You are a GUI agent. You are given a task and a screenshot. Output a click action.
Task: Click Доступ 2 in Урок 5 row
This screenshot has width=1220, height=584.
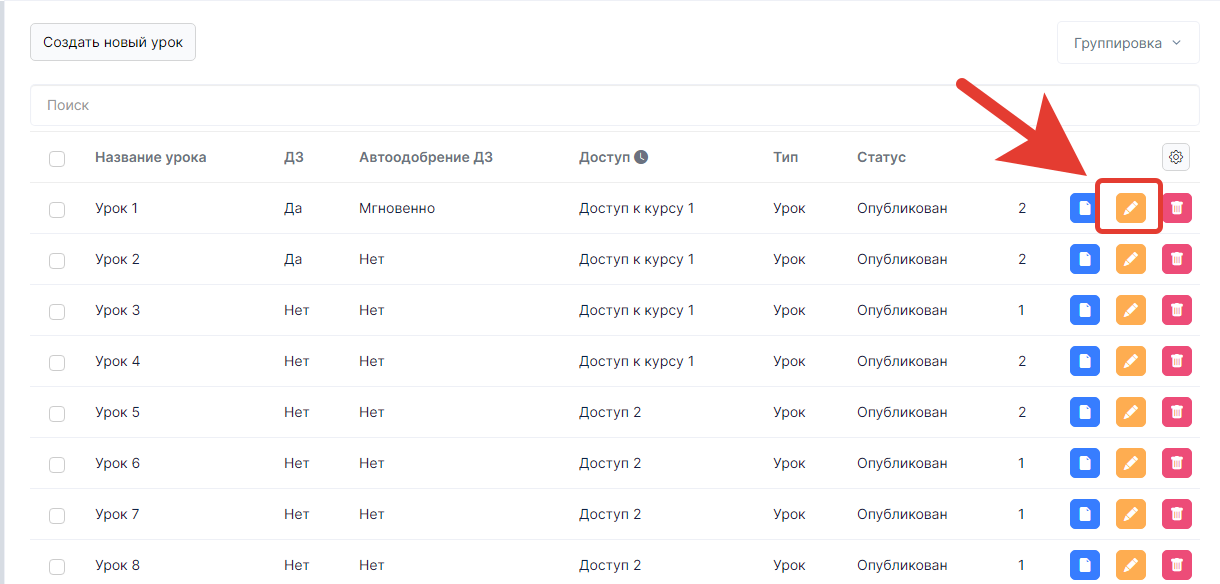coord(610,412)
